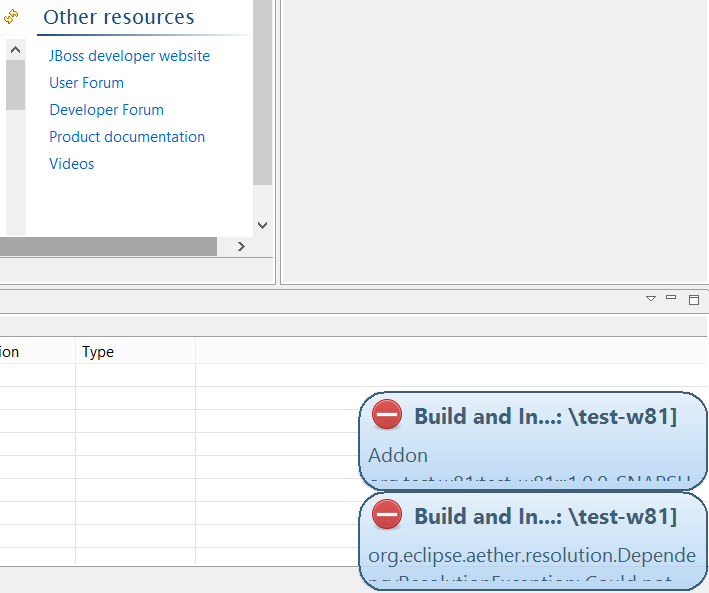Click the red error icon on the Addon notification
The height and width of the screenshot is (593, 709).
pos(387,415)
